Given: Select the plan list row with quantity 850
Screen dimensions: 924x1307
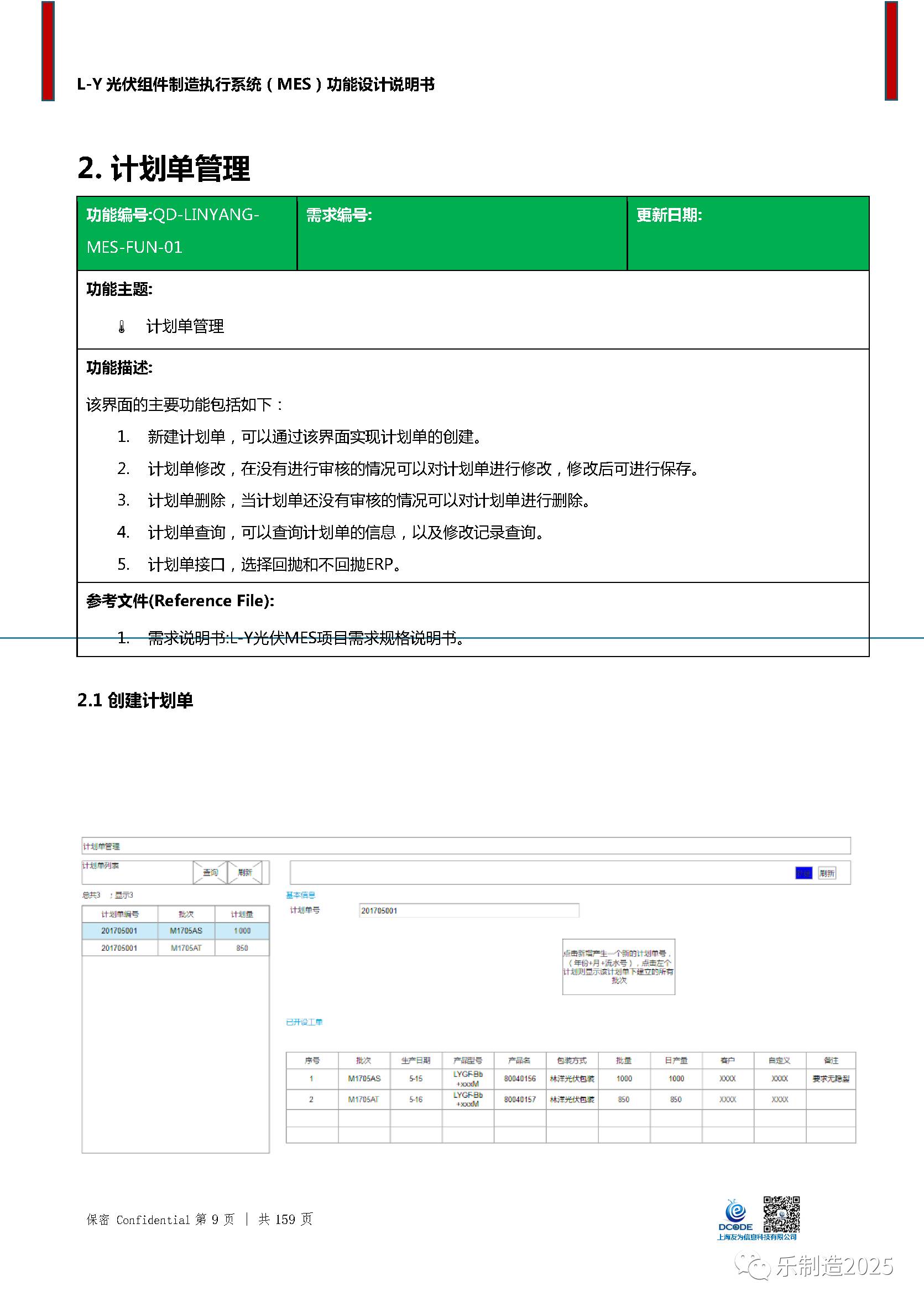Looking at the screenshot, I should (175, 948).
